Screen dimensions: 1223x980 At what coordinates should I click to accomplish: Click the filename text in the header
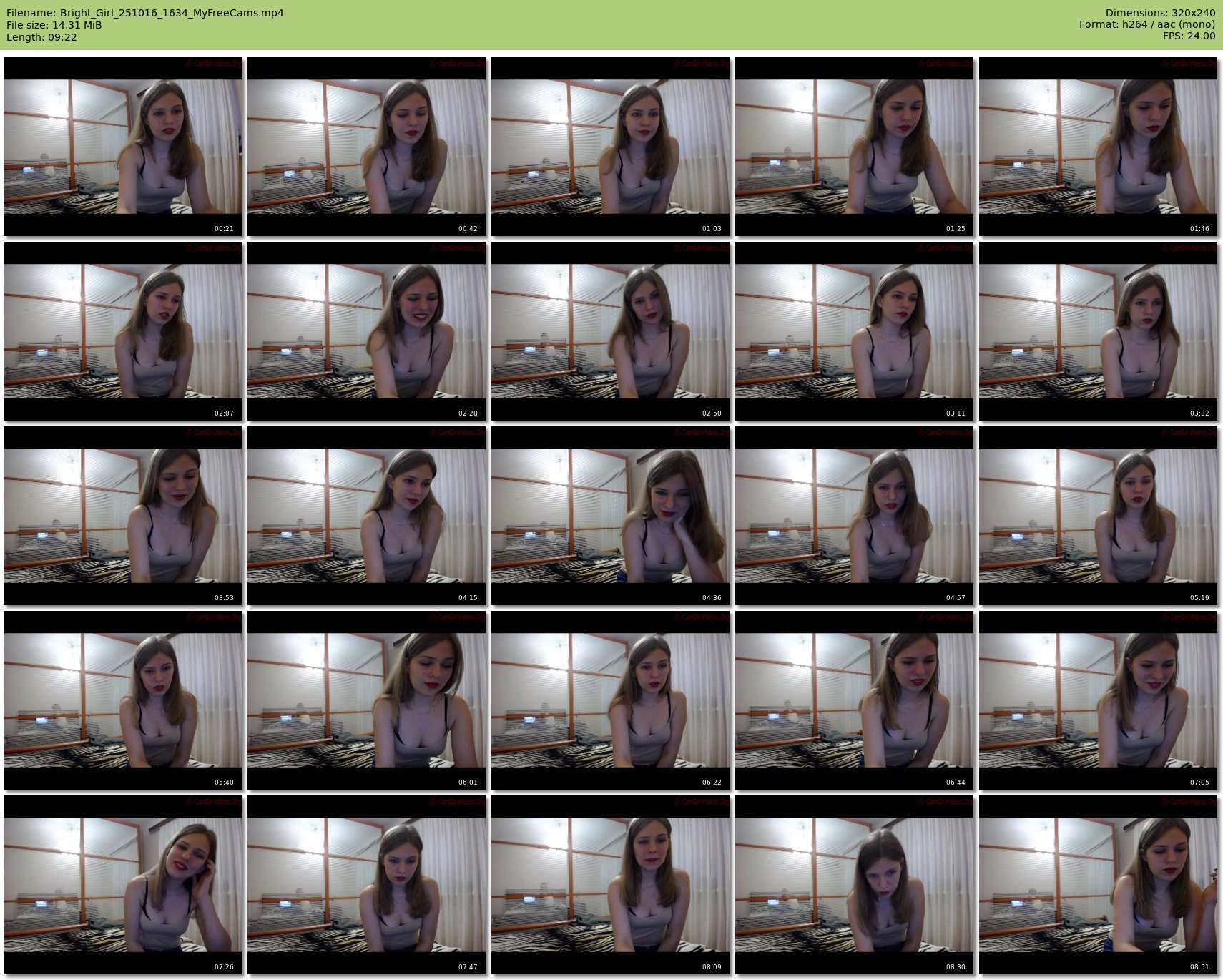coord(145,13)
